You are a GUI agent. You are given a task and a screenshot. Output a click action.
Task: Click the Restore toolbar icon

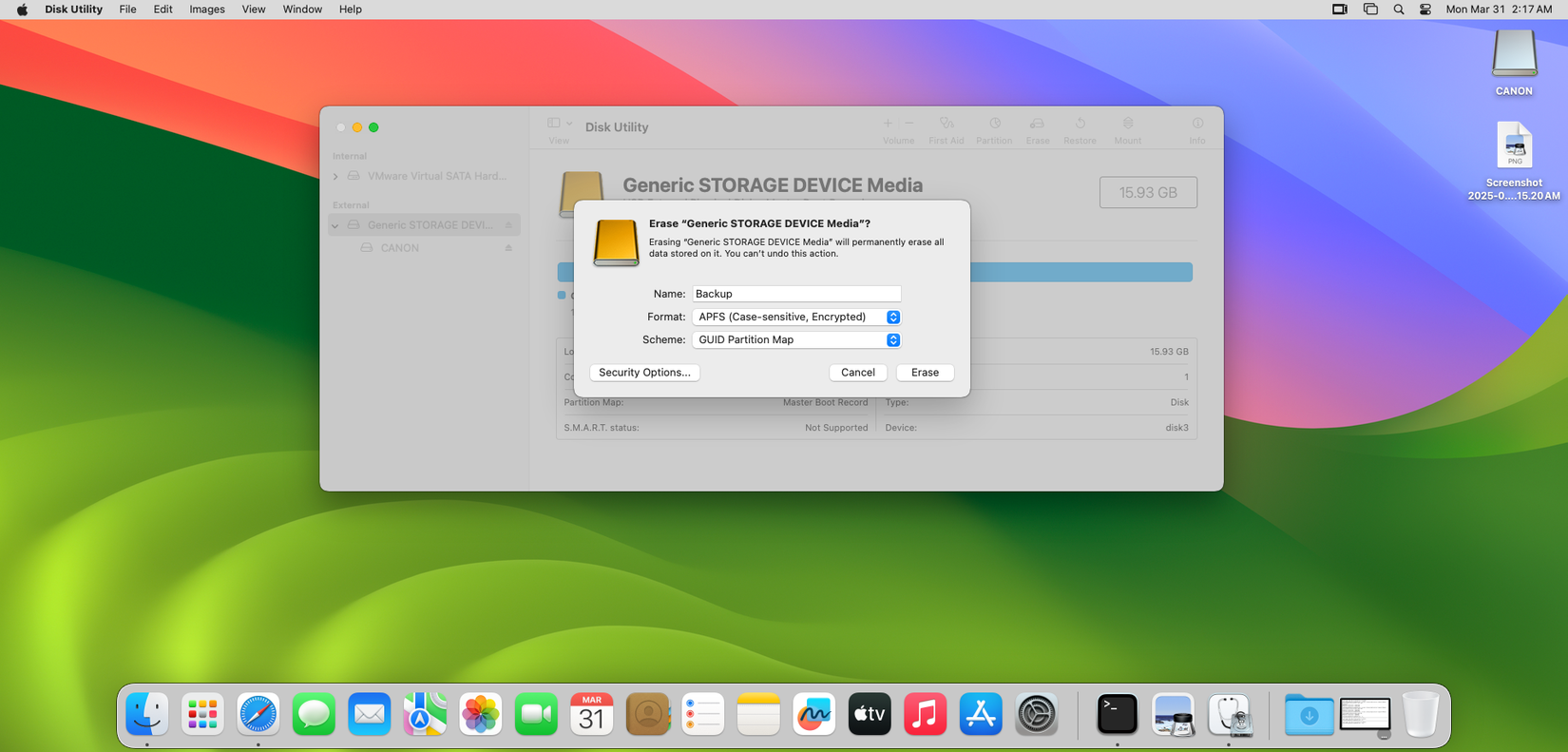click(x=1080, y=125)
